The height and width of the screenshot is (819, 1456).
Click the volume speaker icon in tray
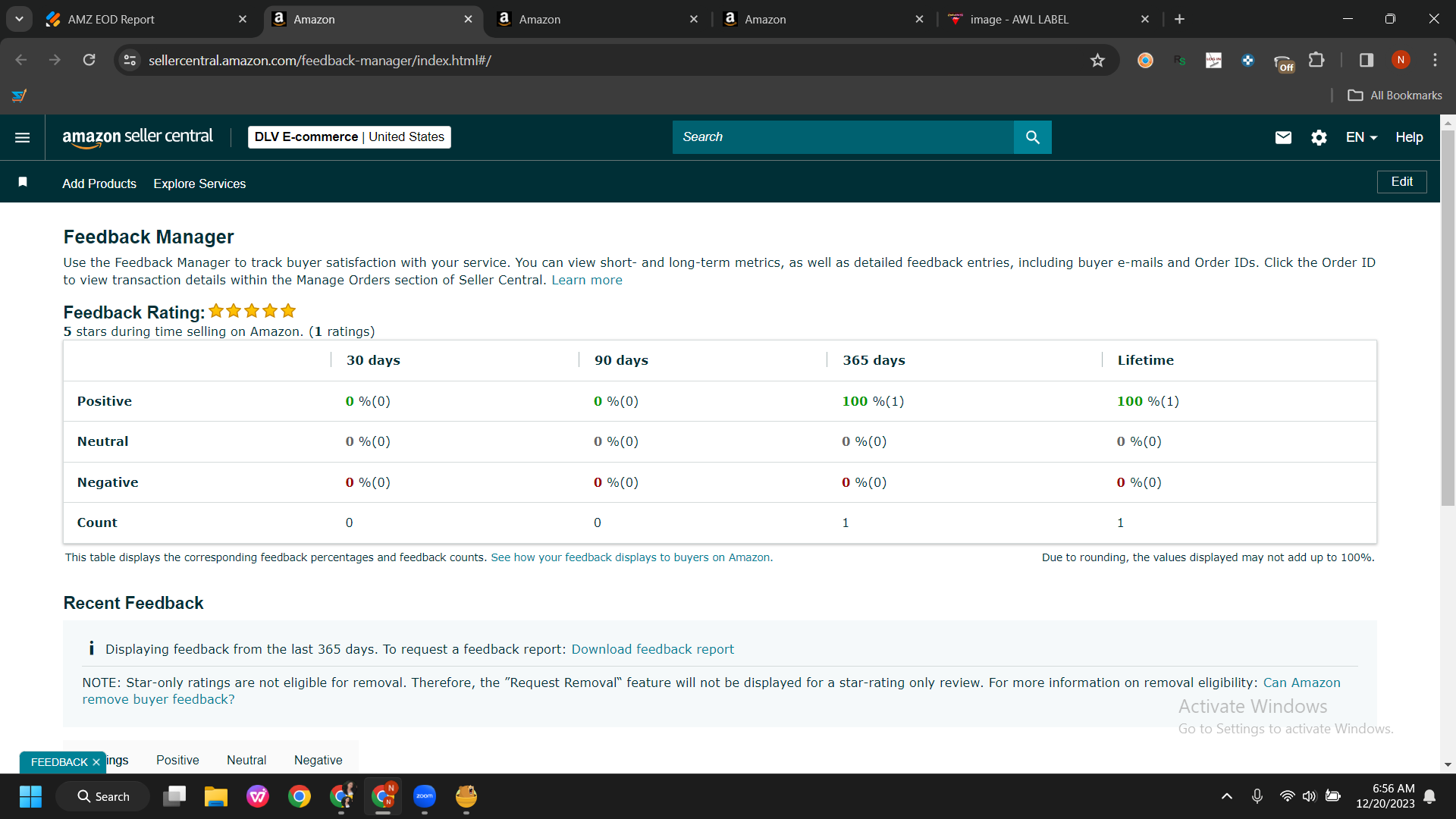1310,796
